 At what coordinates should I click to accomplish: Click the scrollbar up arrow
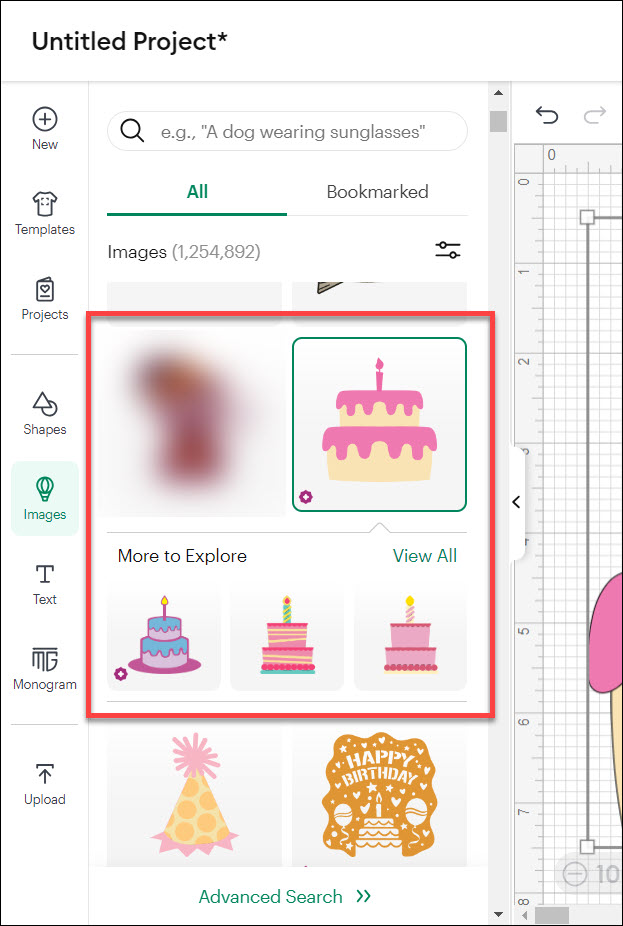(x=498, y=93)
